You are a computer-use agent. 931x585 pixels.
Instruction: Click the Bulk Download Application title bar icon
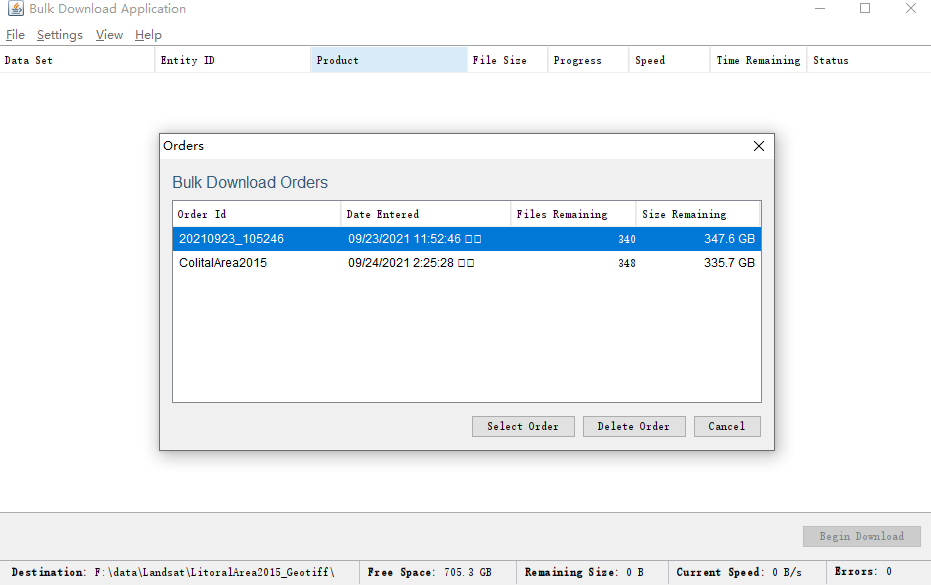15,8
